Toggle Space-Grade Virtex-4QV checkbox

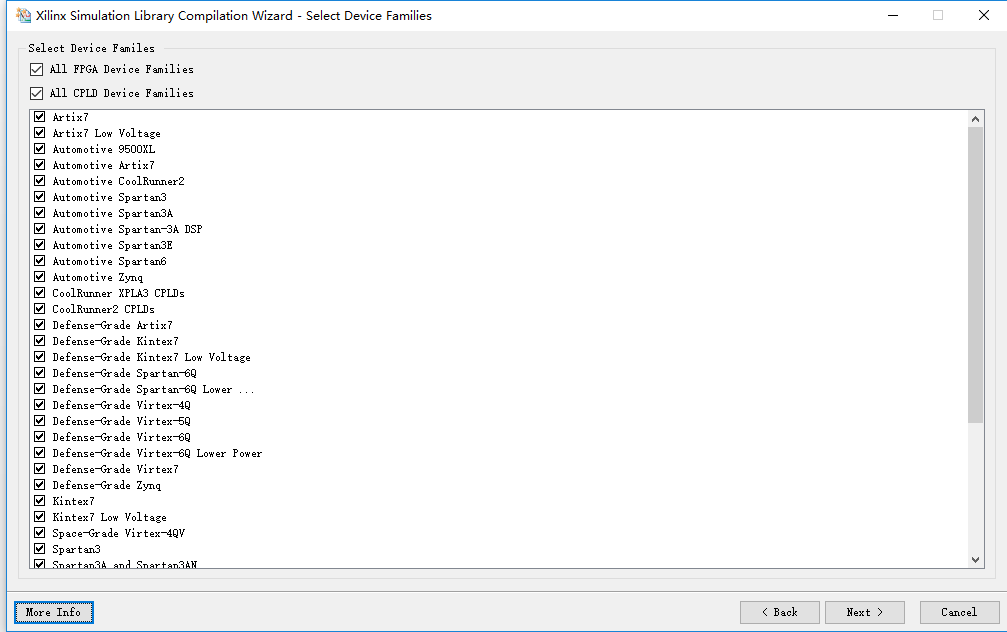tap(40, 533)
